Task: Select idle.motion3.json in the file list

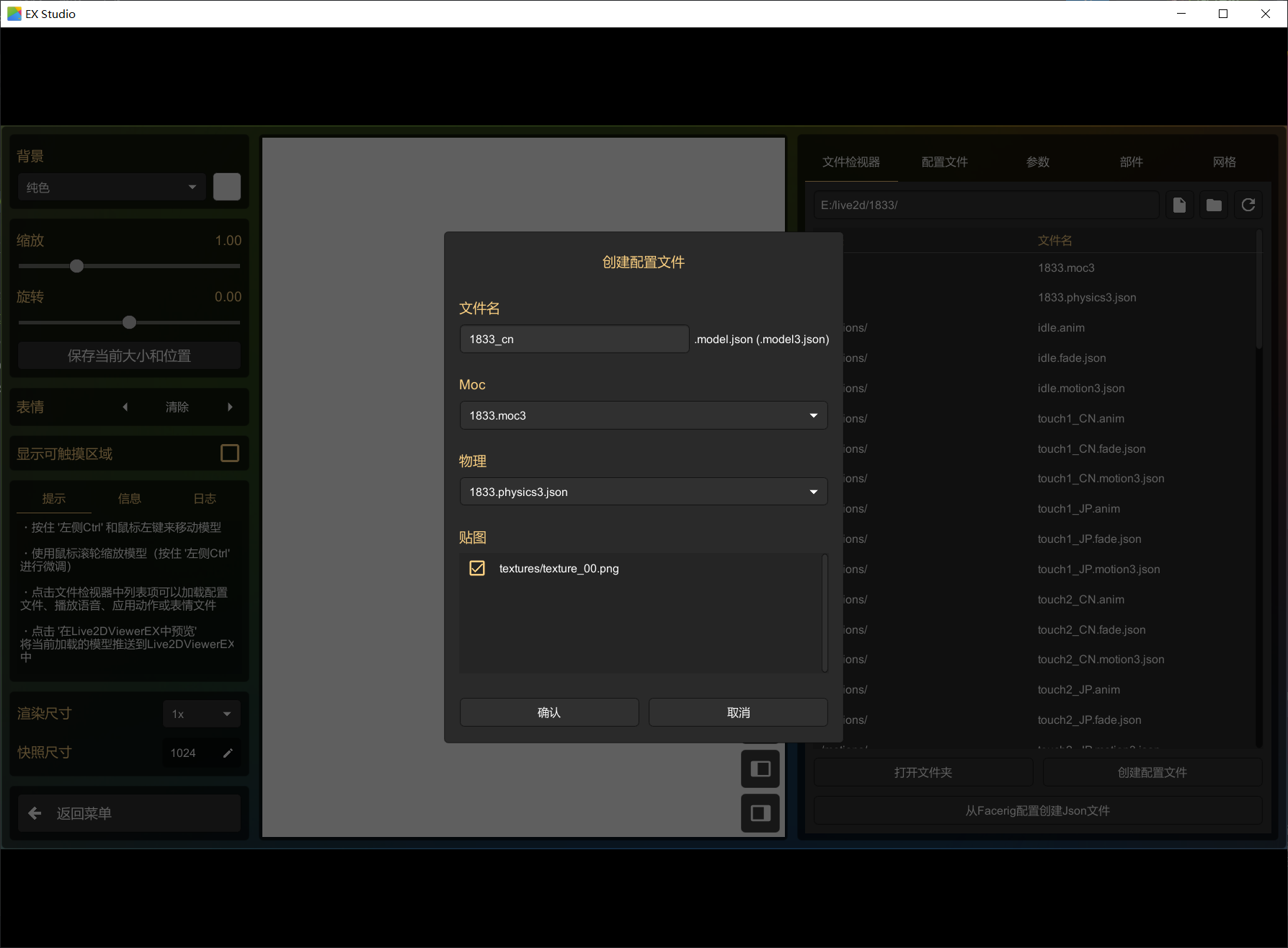Action: click(x=1081, y=389)
